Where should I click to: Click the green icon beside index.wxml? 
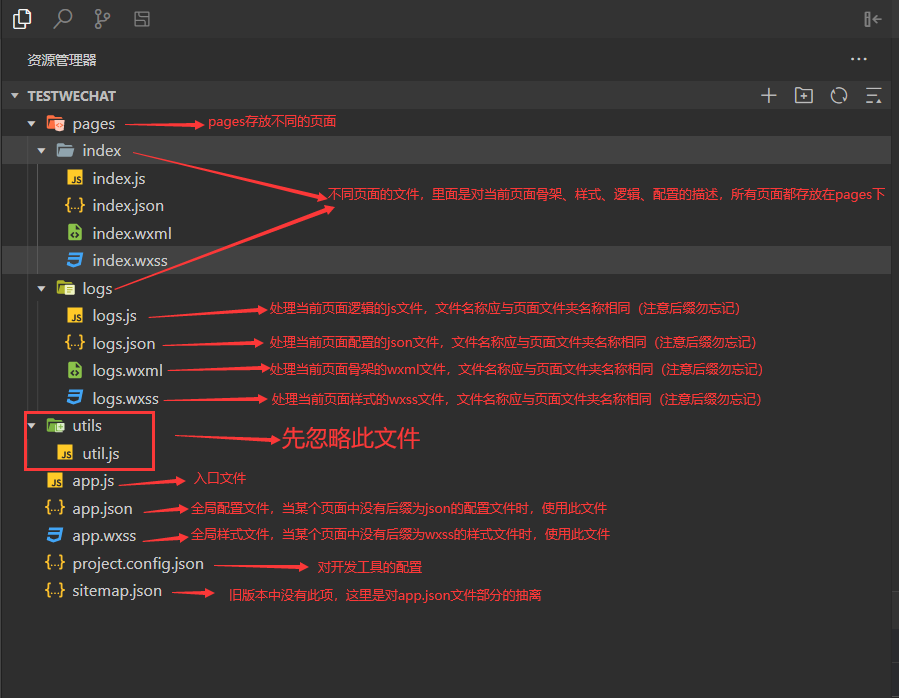tap(75, 232)
